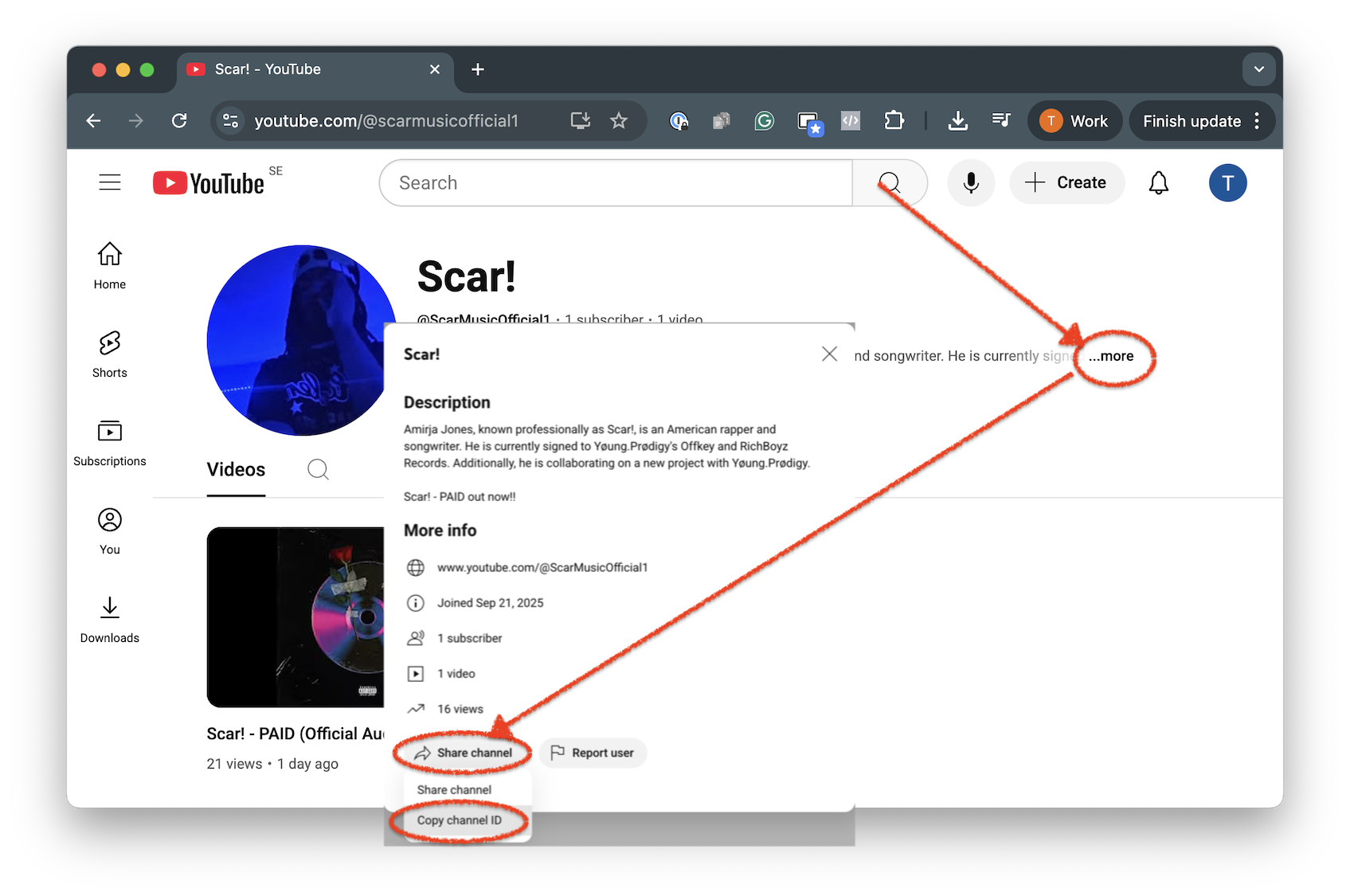Open the media control playlist icon
Viewport: 1350px width, 896px height.
coord(1001,120)
